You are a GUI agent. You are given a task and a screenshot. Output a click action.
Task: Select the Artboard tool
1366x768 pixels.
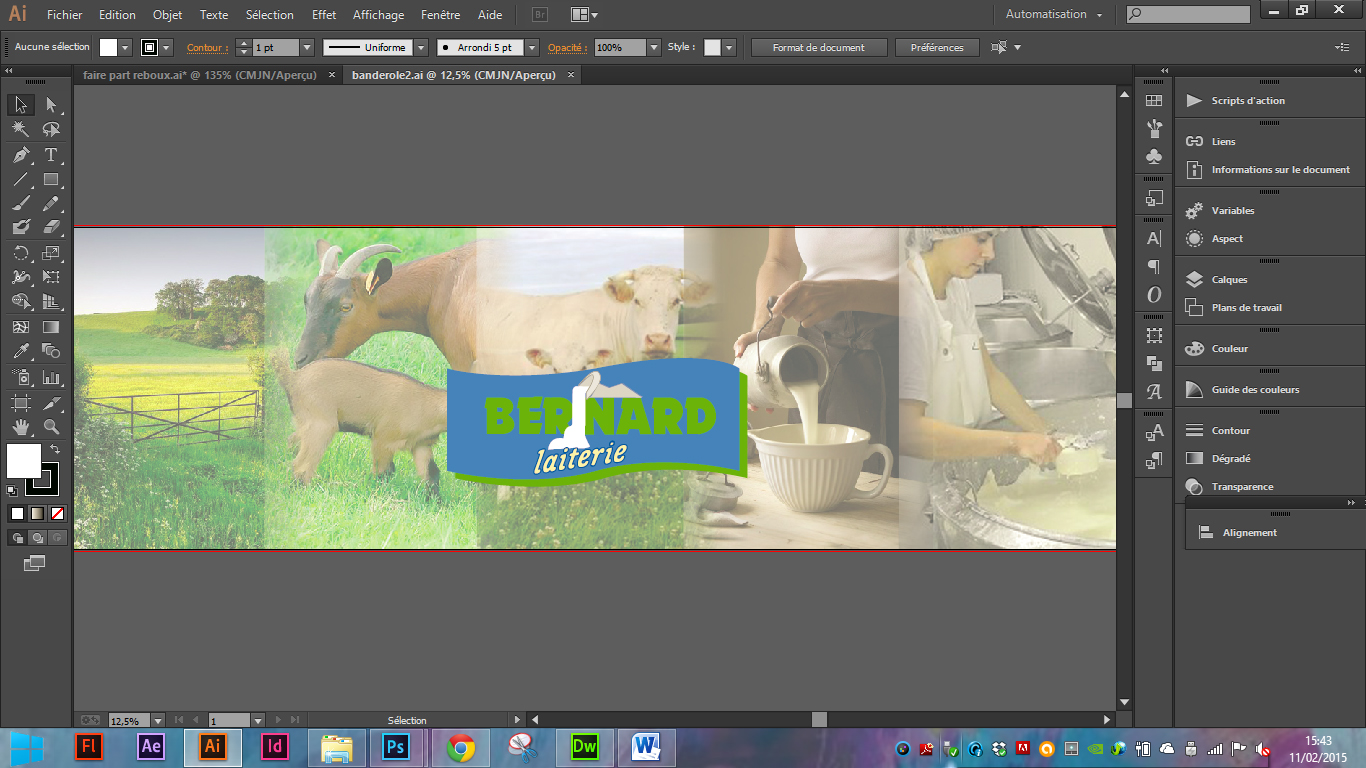[x=21, y=403]
